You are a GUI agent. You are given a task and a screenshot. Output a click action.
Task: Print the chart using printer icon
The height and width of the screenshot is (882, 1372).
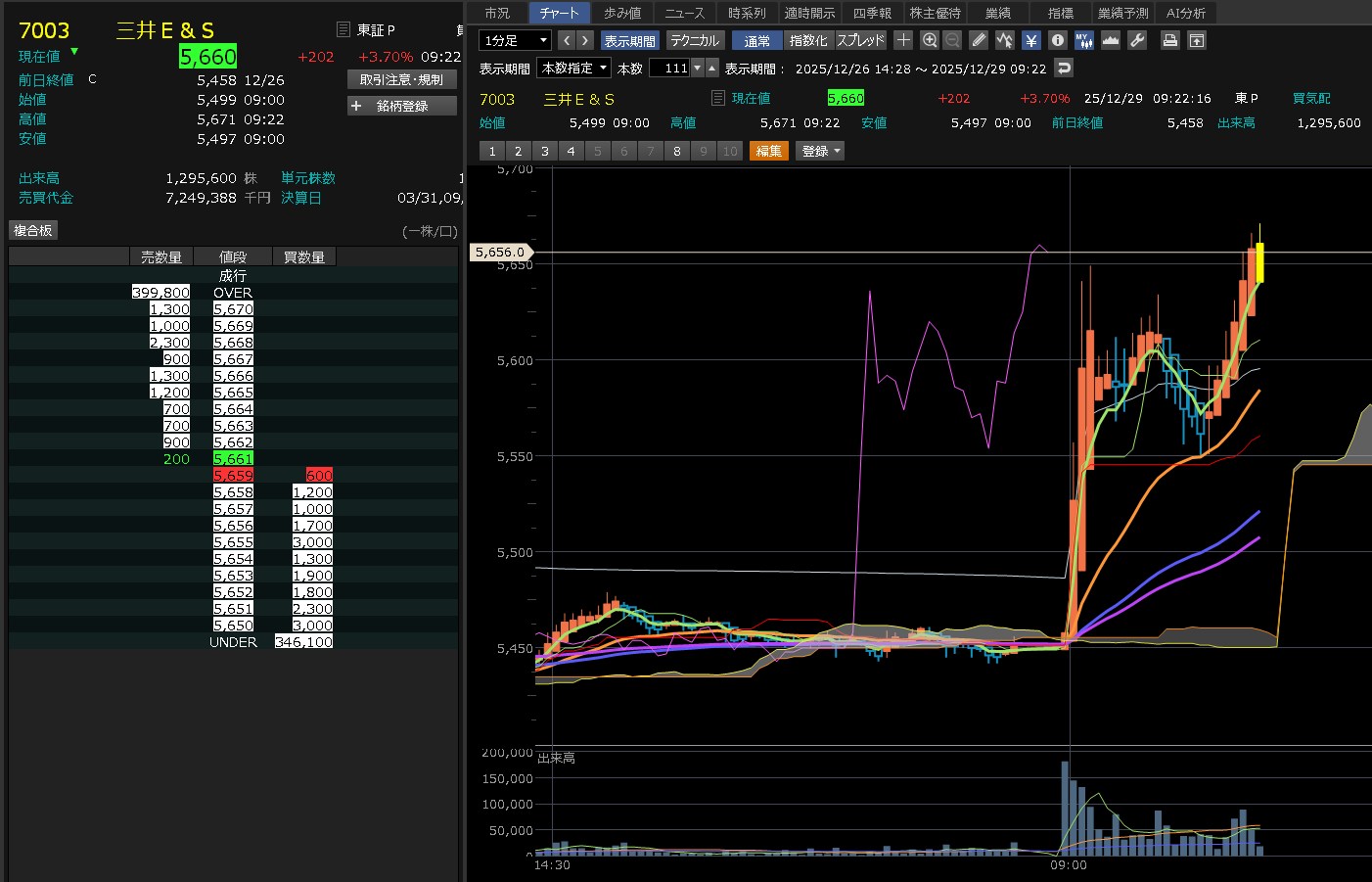coord(1169,40)
